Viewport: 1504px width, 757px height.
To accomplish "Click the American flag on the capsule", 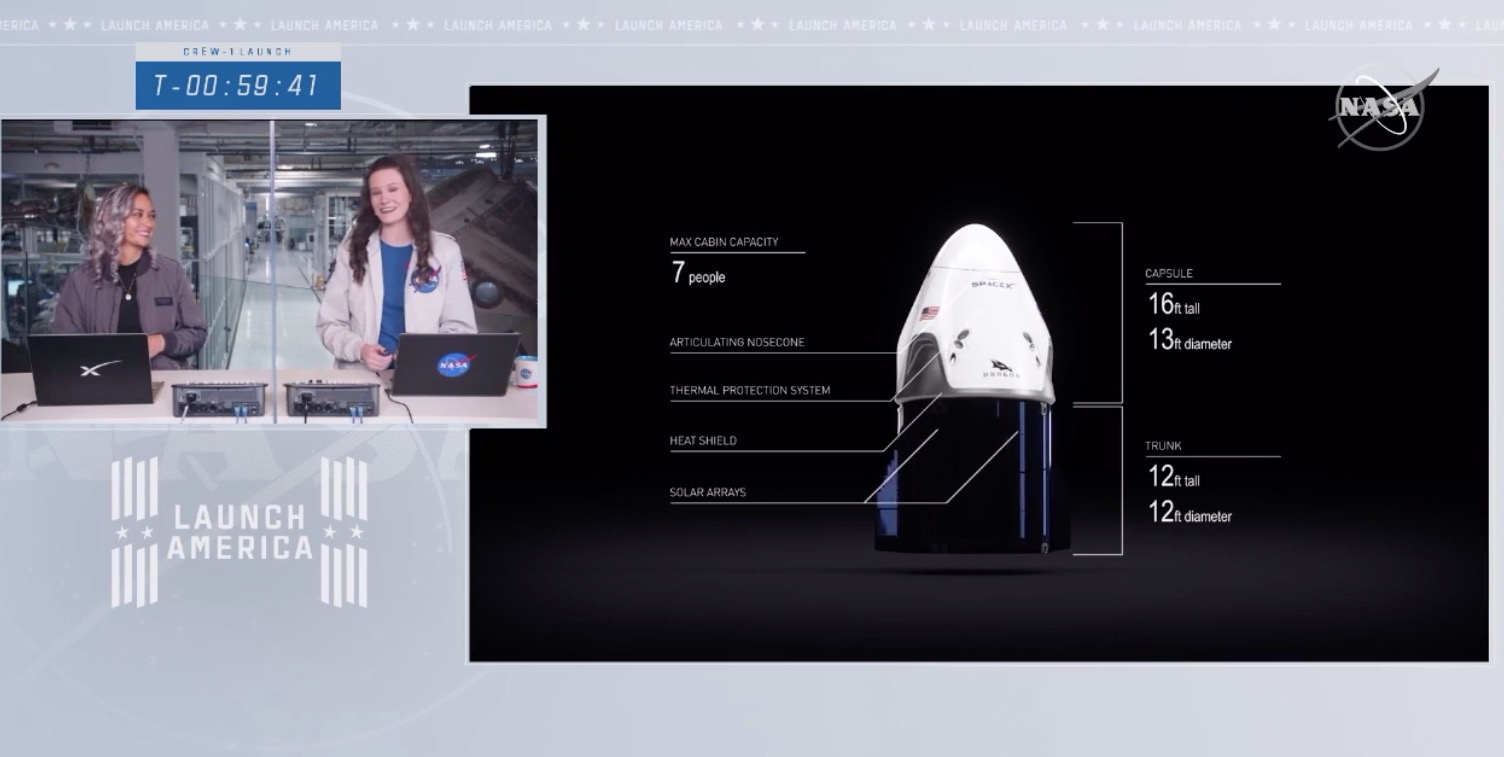I will [x=930, y=313].
